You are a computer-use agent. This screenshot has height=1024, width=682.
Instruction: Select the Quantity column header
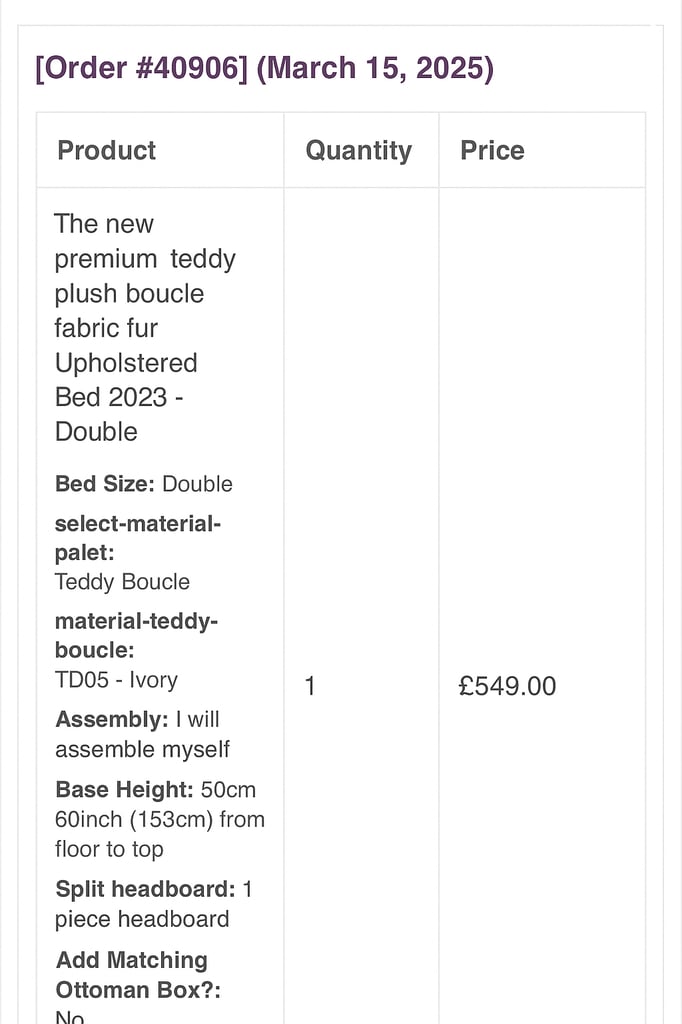(358, 151)
